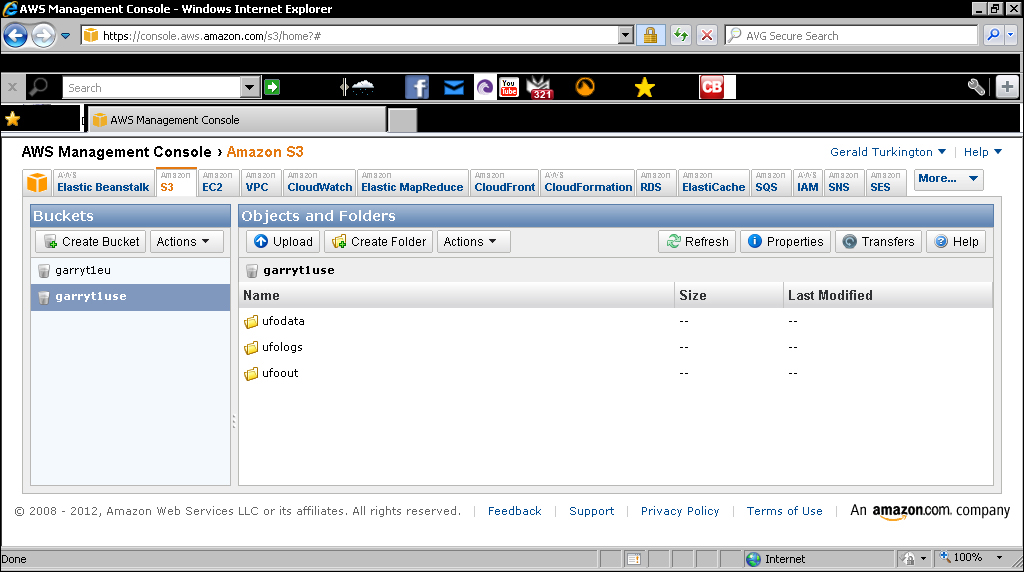Open the YouTube toolbar icon
The height and width of the screenshot is (572, 1024).
(509, 87)
